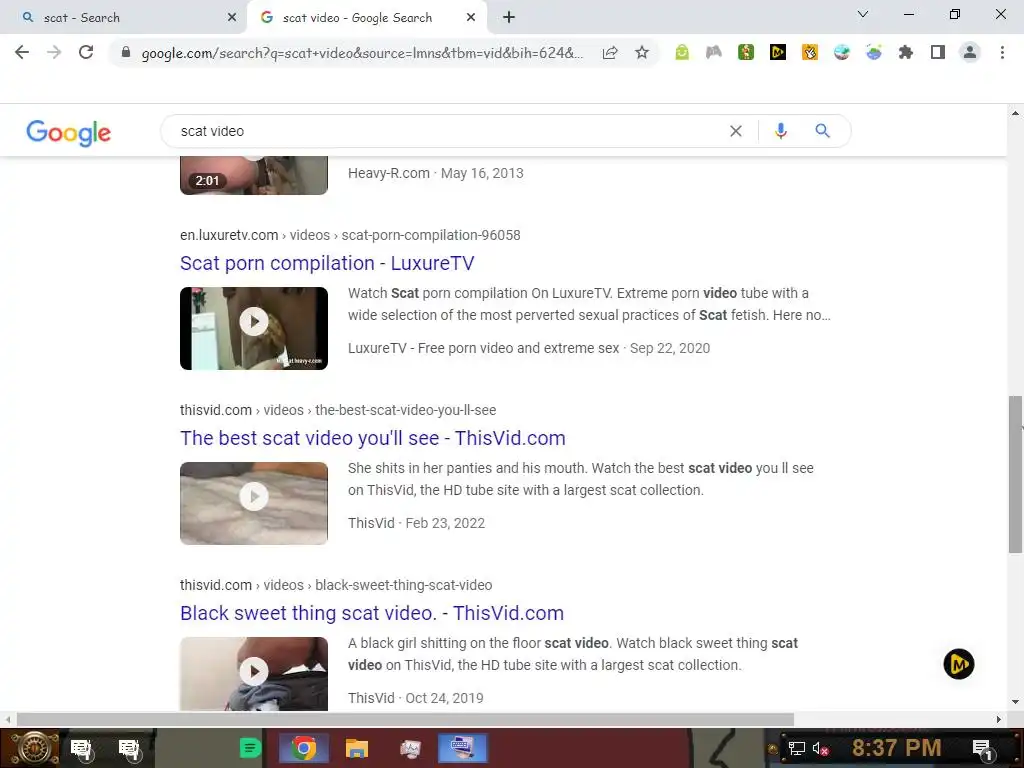Click the address bar URL
This screenshot has height=768, width=1024.
point(362,53)
